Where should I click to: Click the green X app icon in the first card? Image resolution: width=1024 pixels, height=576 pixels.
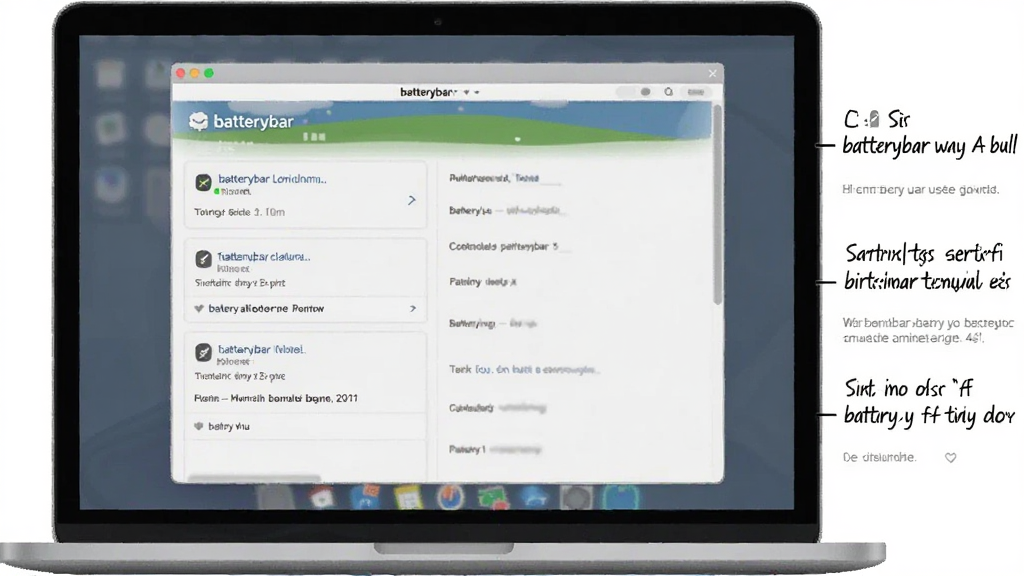[203, 182]
